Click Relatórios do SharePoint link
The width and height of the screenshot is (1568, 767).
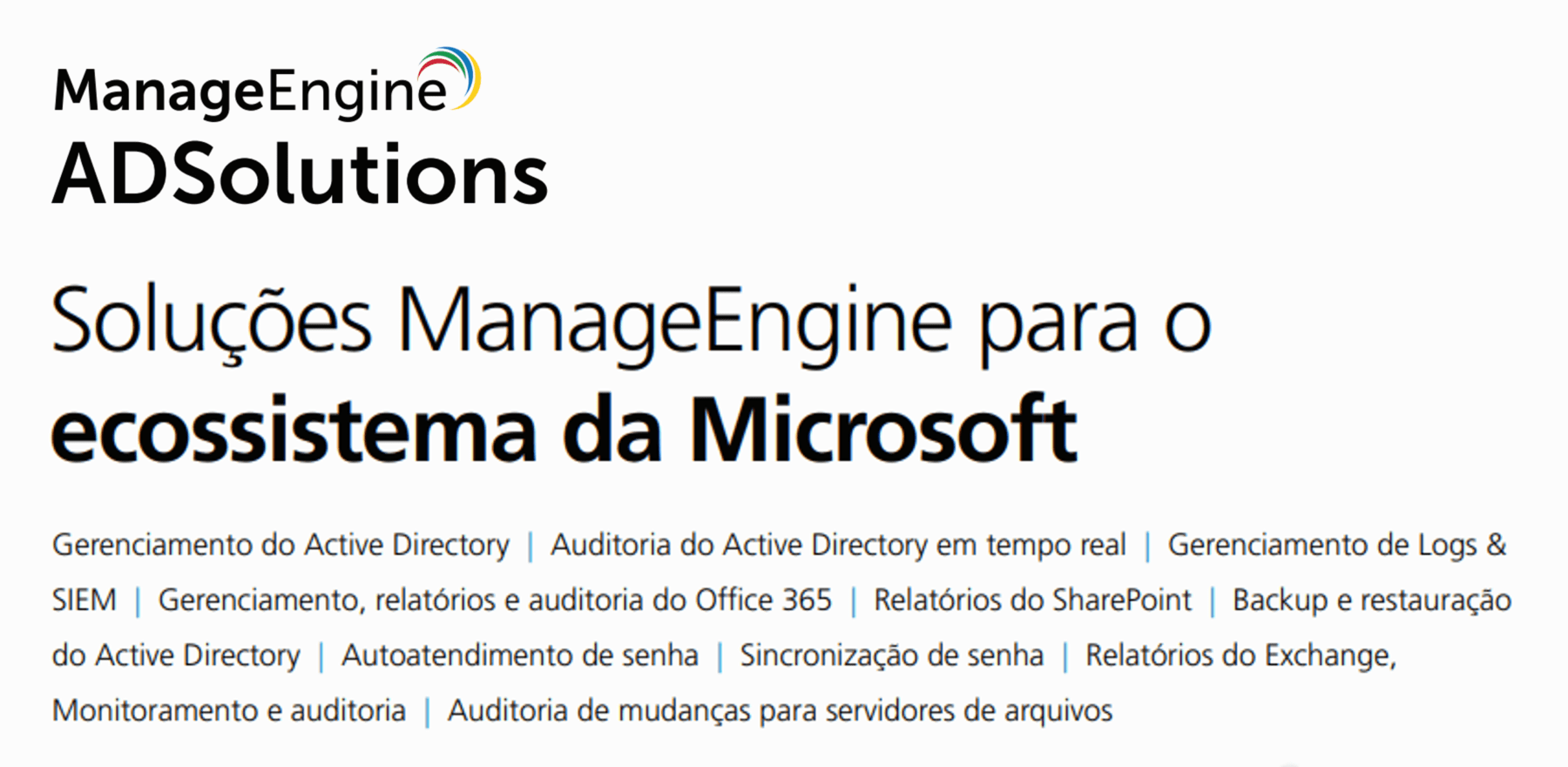tap(1032, 601)
